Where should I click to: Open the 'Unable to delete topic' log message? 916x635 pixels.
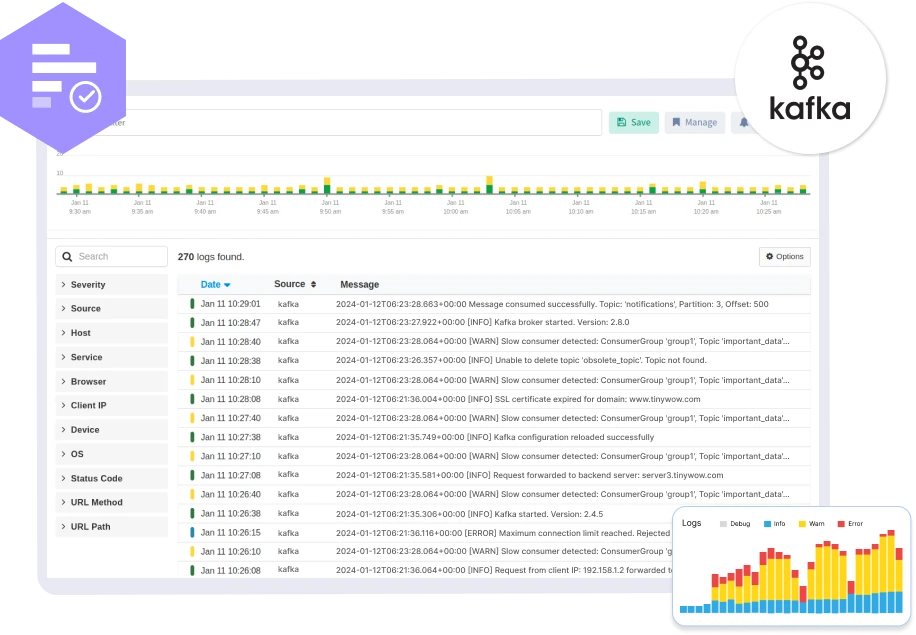tap(521, 360)
